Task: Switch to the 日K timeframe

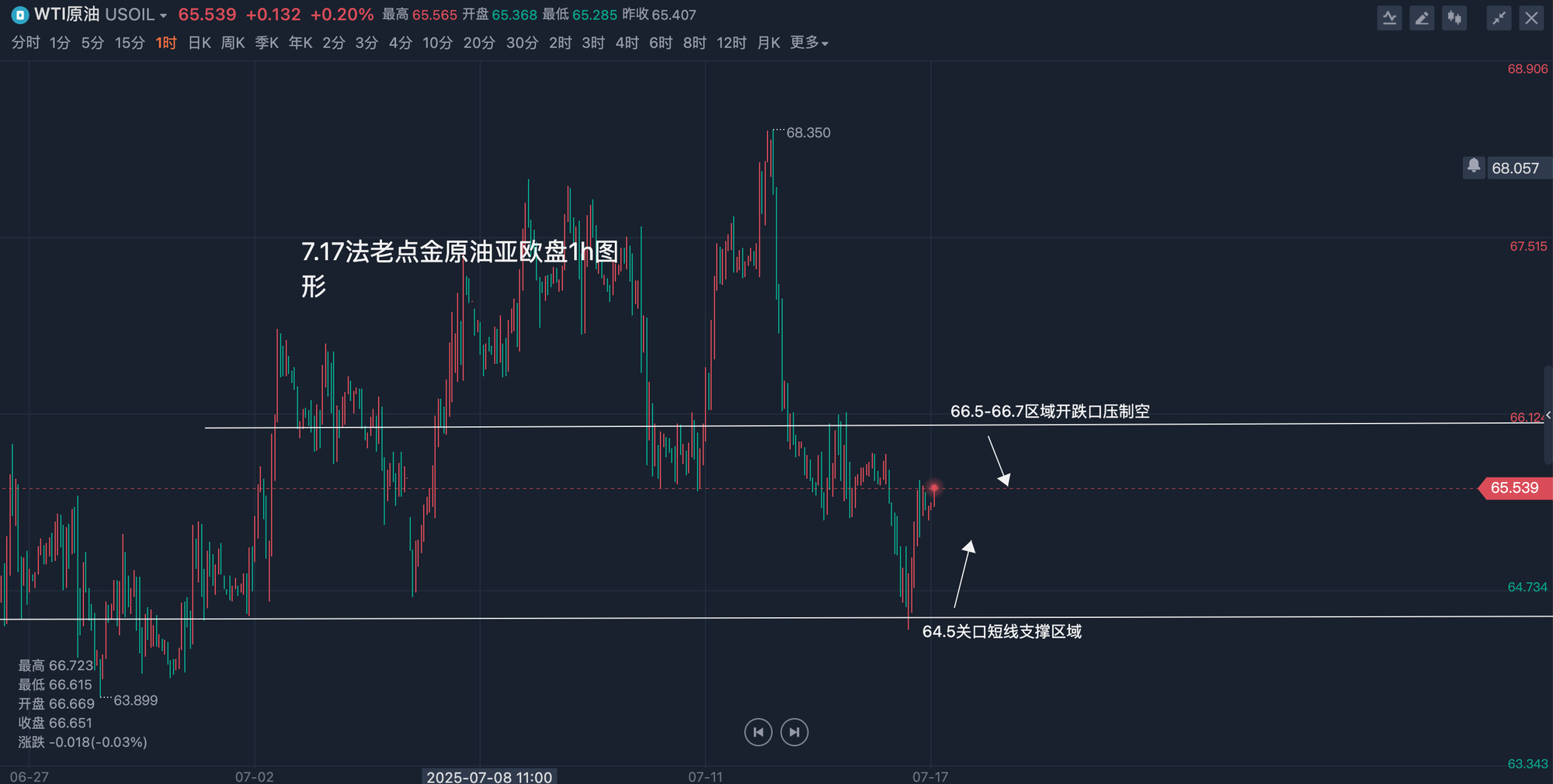Action: coord(200,43)
